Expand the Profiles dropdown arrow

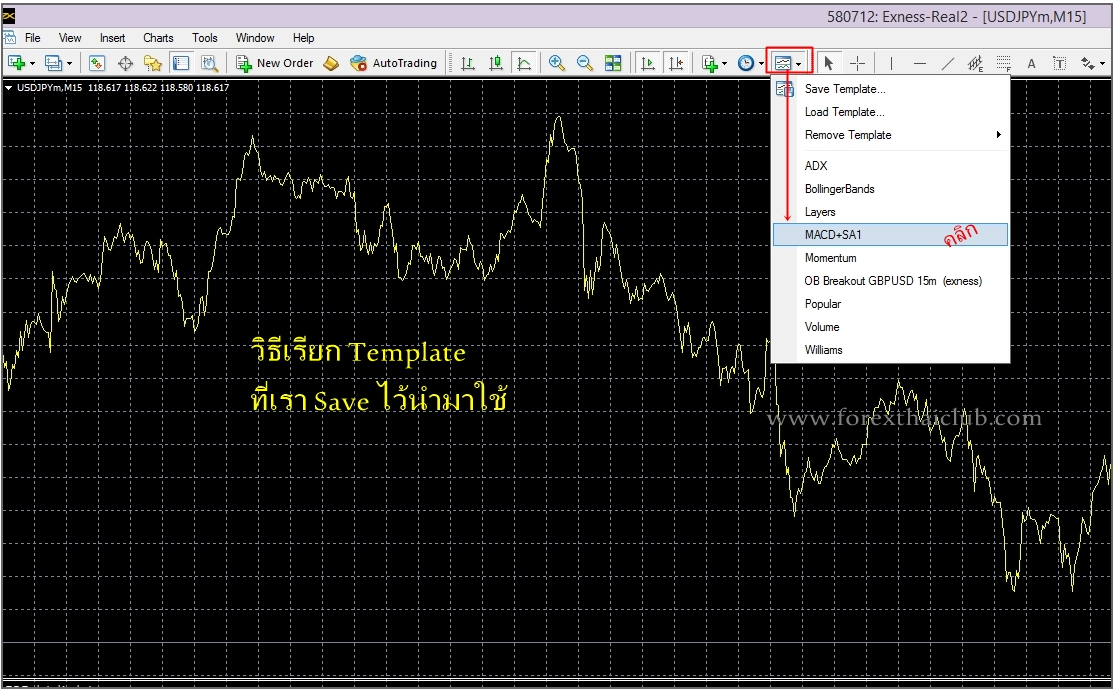(x=69, y=63)
